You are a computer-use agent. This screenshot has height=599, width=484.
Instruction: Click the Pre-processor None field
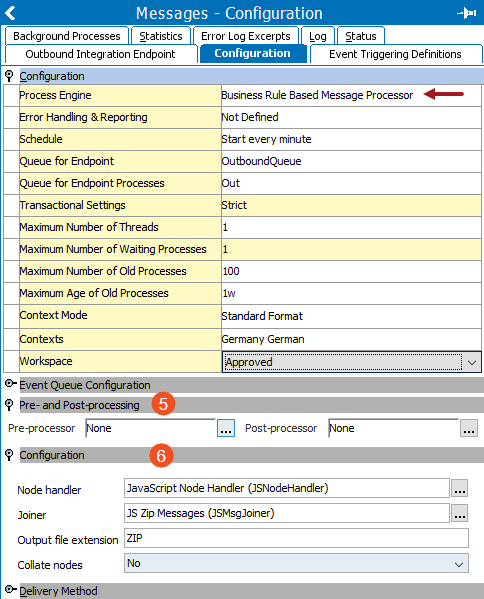(151, 428)
